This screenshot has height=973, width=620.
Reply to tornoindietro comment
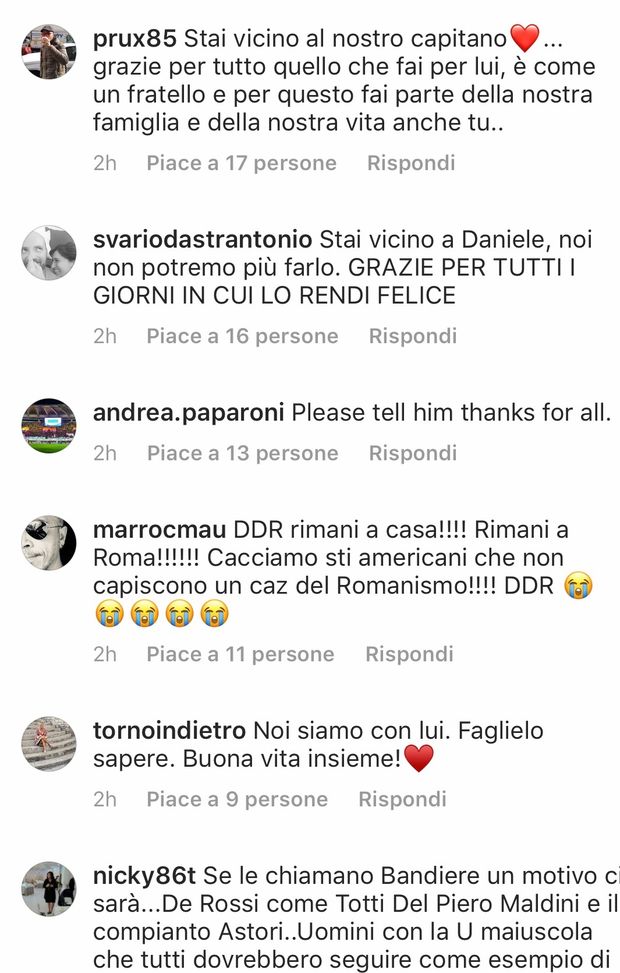pos(402,799)
